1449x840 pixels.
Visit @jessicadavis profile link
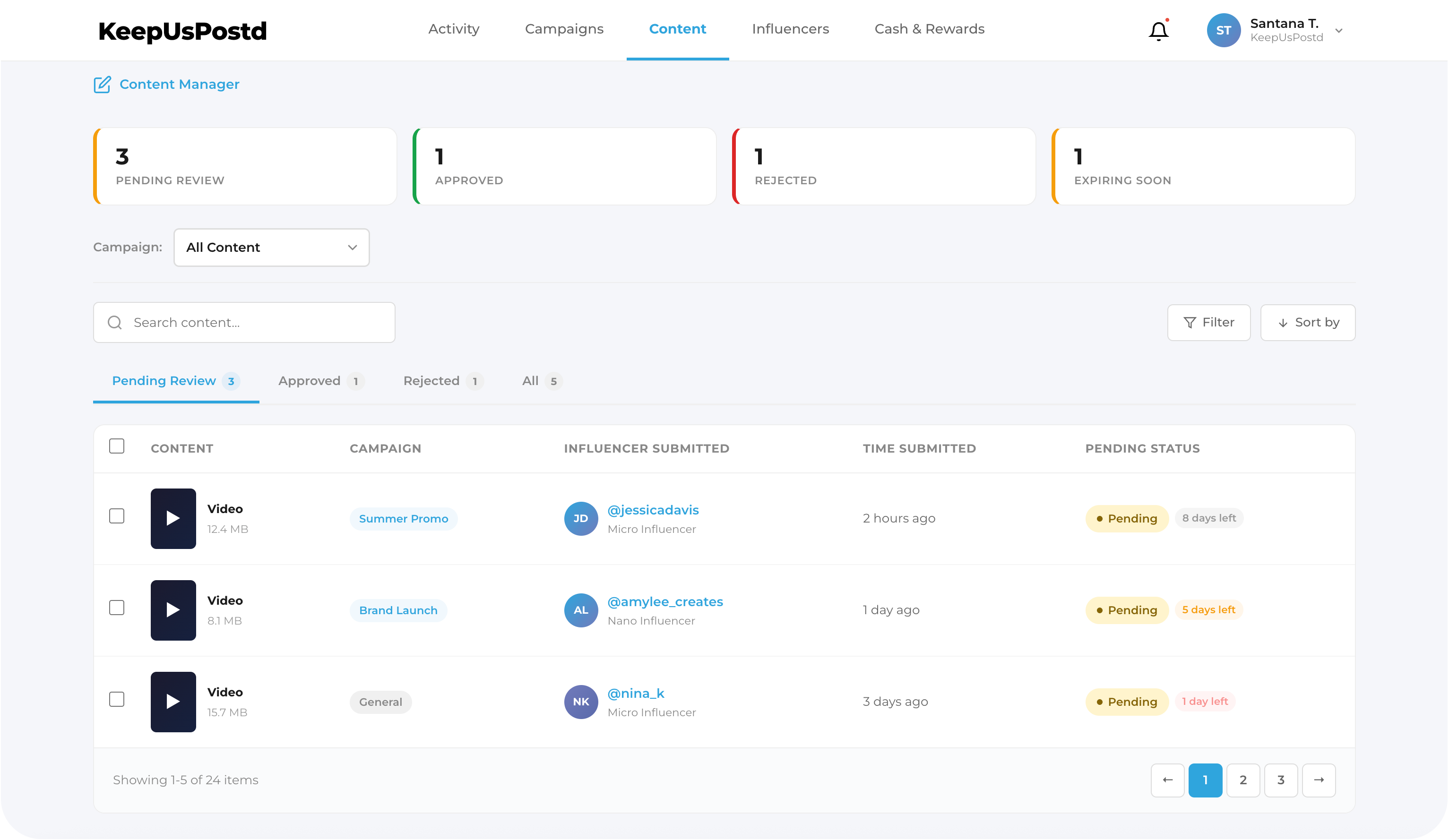click(x=653, y=509)
